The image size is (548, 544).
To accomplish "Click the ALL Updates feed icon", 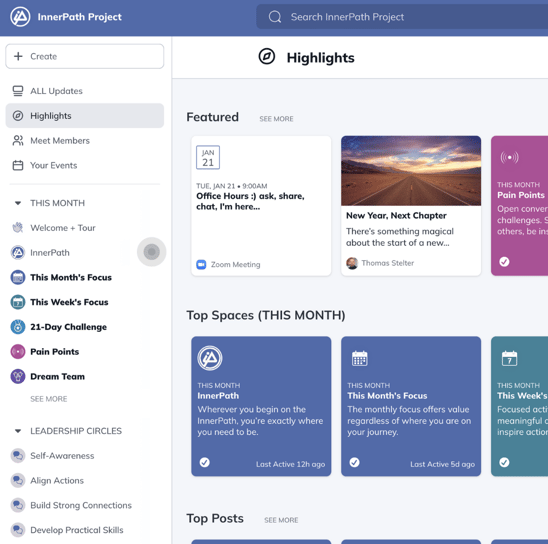I will [18, 91].
